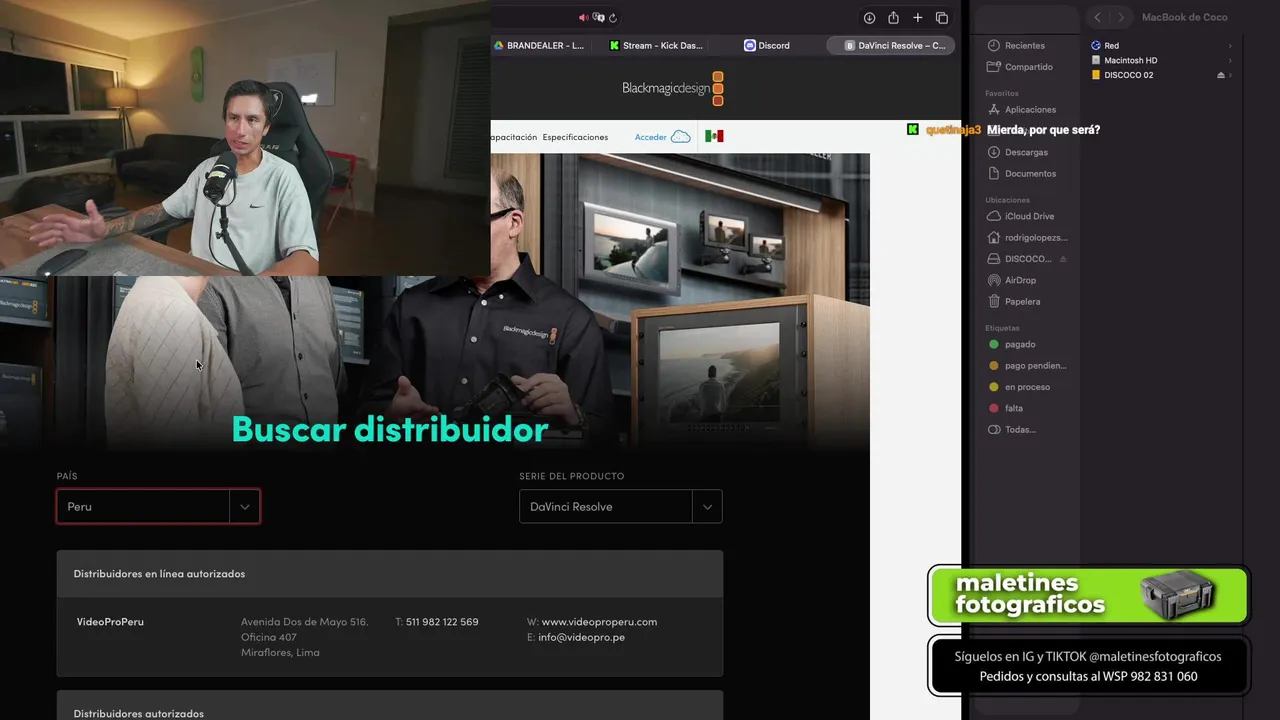Viewport: 1280px width, 720px height.
Task: Filter by red falta tag
Action: pos(1006,408)
